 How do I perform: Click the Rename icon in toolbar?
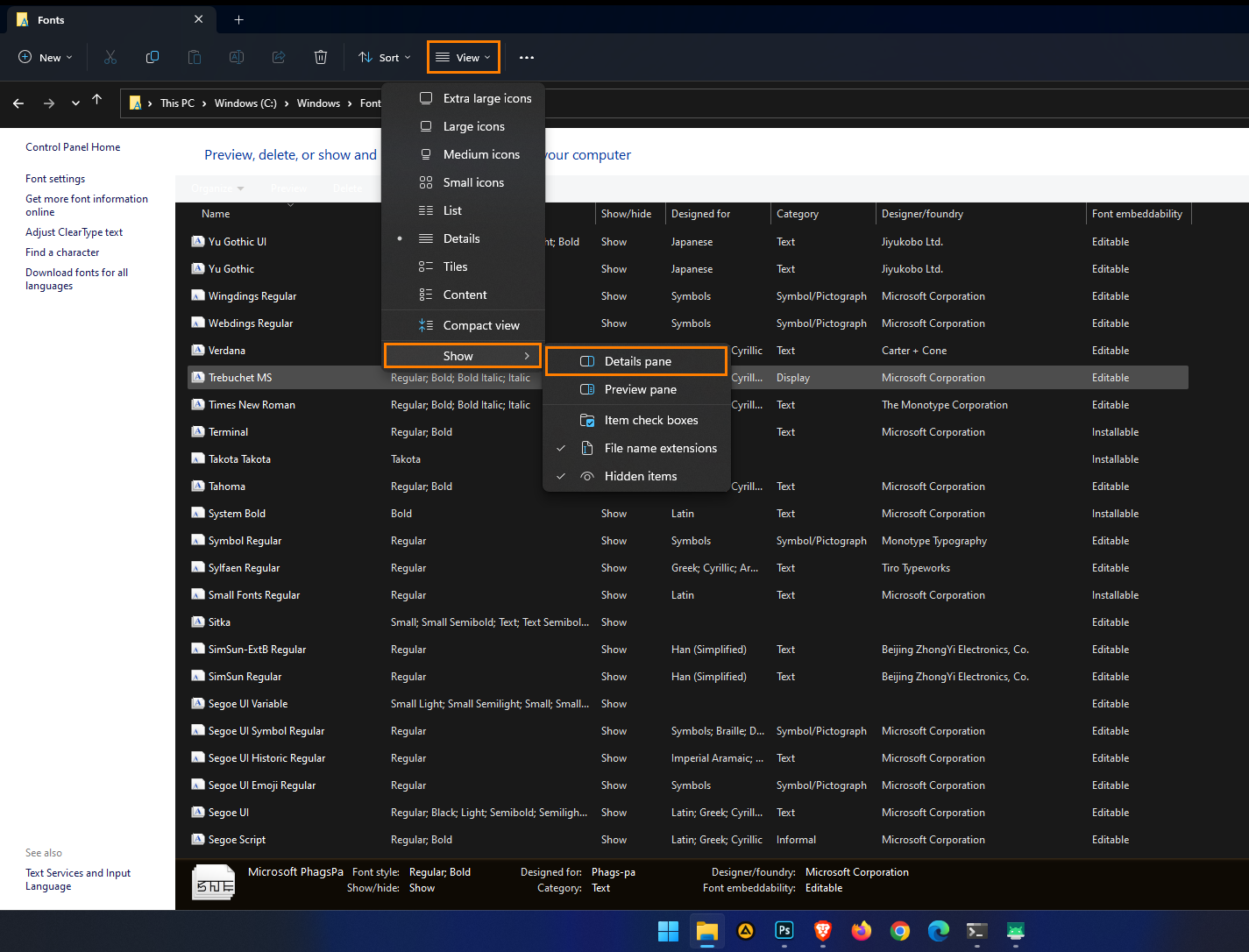237,57
